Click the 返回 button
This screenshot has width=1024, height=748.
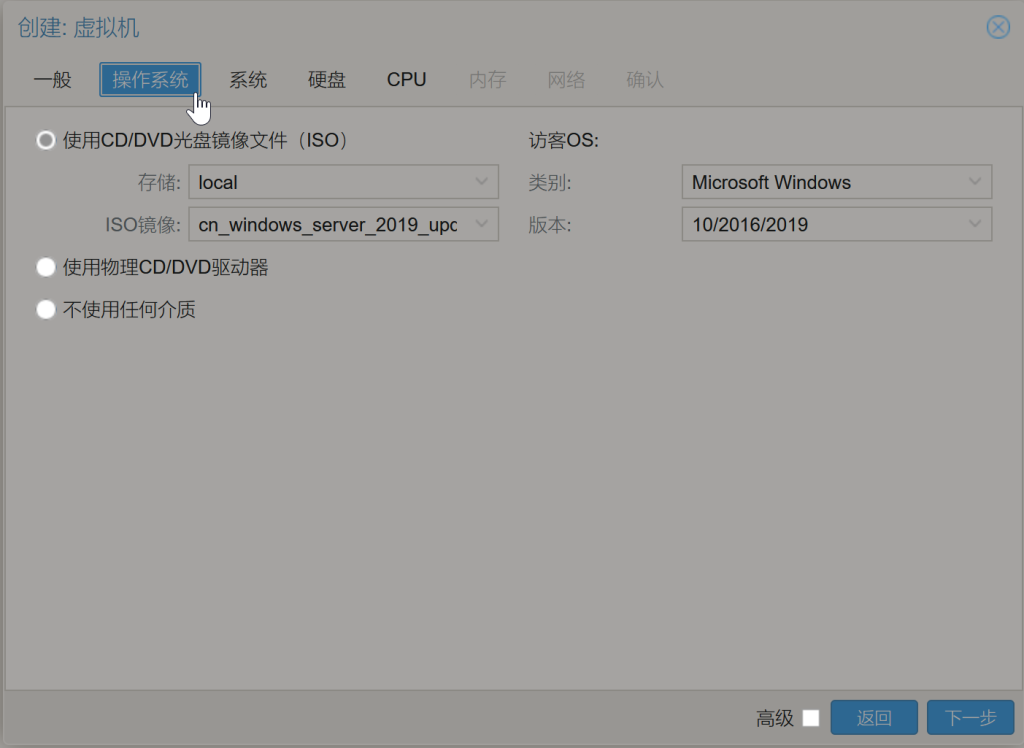(874, 718)
